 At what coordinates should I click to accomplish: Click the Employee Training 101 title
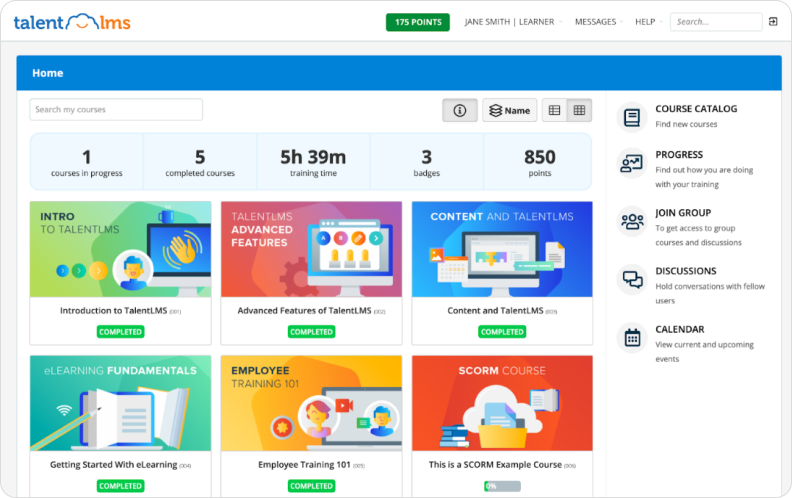click(x=305, y=465)
